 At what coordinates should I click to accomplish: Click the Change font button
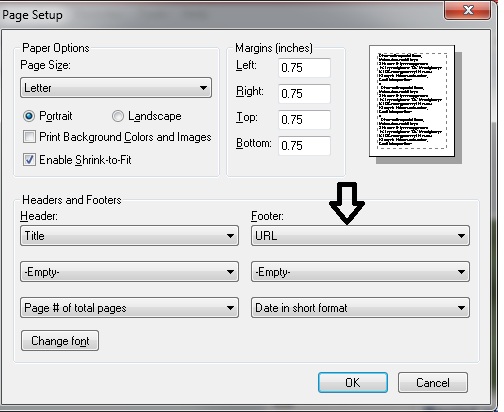click(x=60, y=341)
